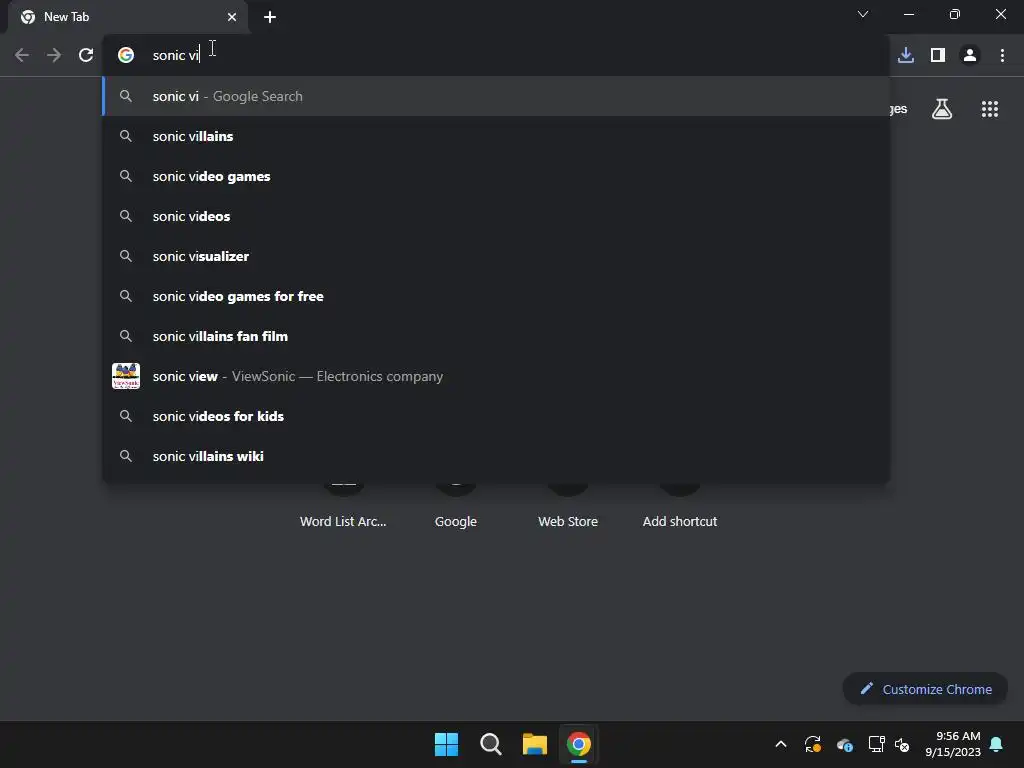
Task: Open the tab search chevron
Action: click(863, 14)
